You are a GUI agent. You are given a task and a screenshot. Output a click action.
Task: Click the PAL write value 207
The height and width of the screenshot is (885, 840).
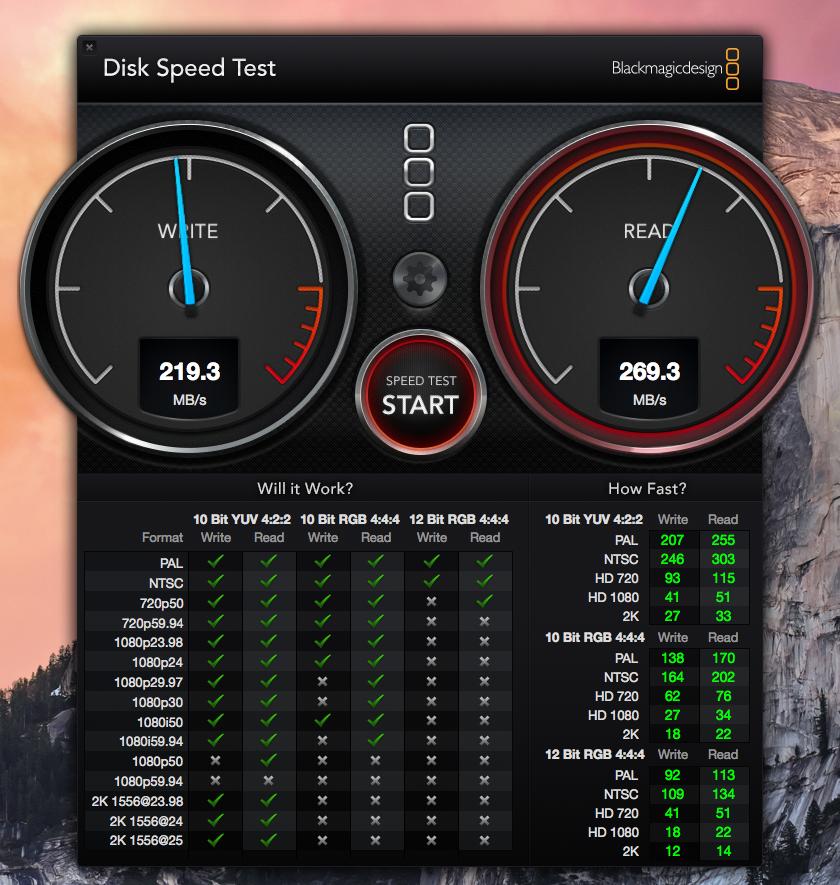[x=672, y=540]
